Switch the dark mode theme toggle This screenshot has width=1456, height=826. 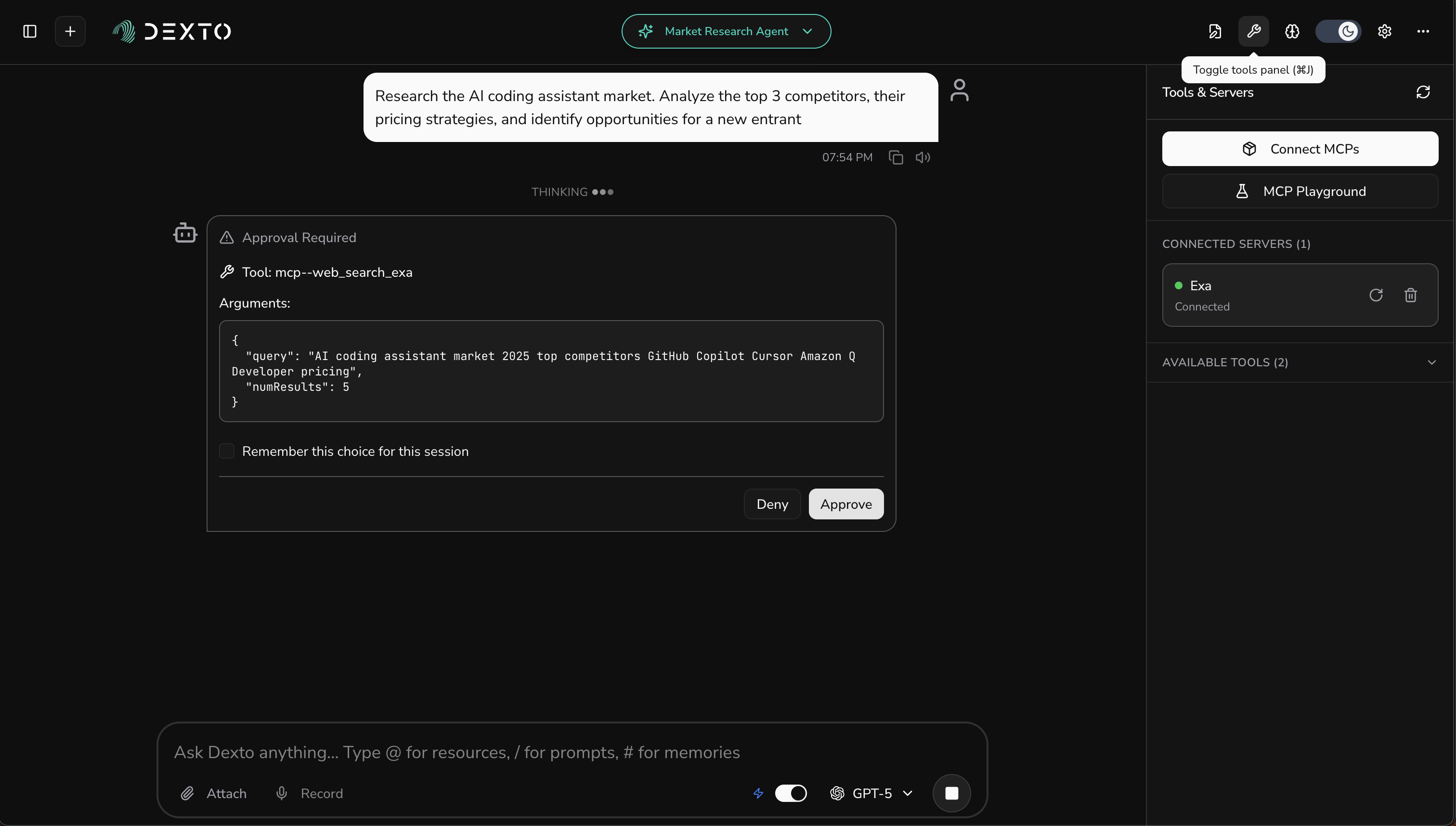(x=1338, y=31)
